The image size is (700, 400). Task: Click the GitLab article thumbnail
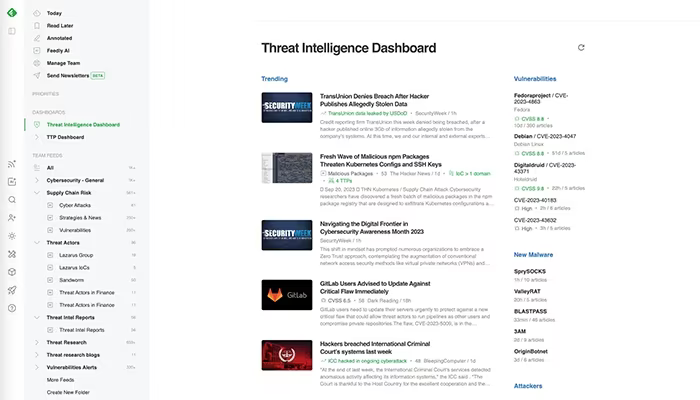287,295
